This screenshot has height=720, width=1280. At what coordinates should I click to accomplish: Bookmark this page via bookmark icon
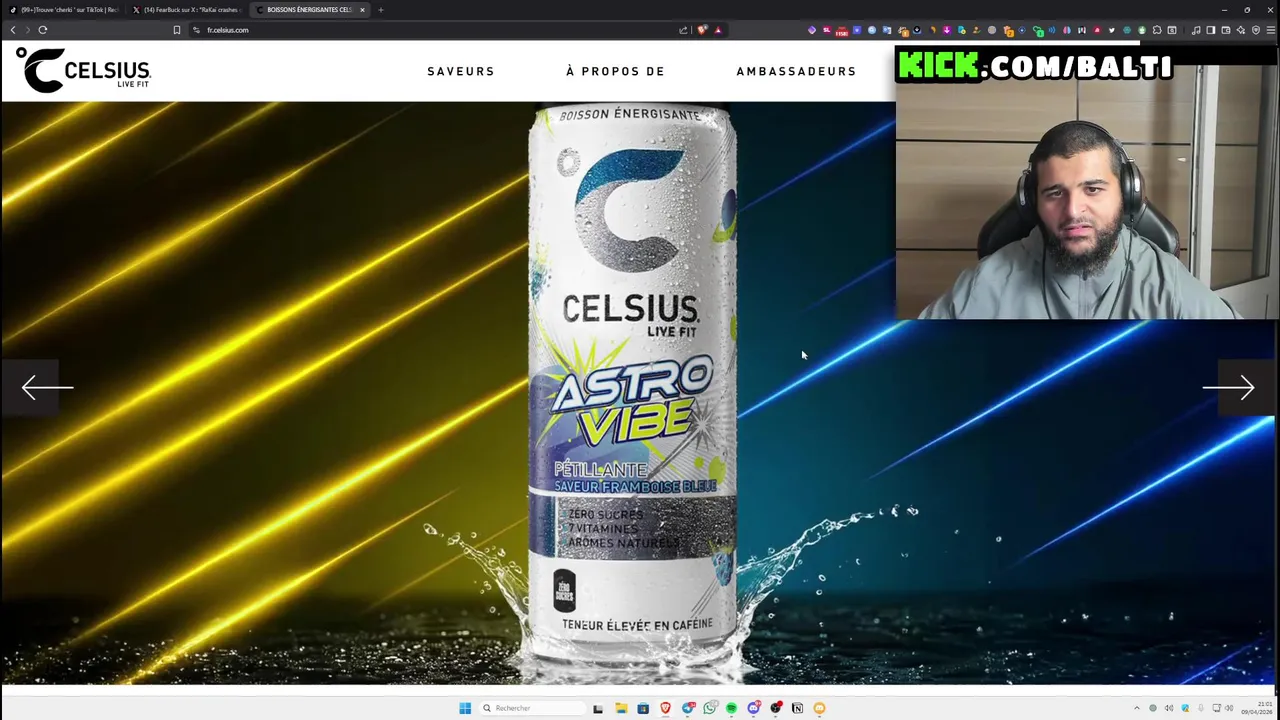pos(177,30)
